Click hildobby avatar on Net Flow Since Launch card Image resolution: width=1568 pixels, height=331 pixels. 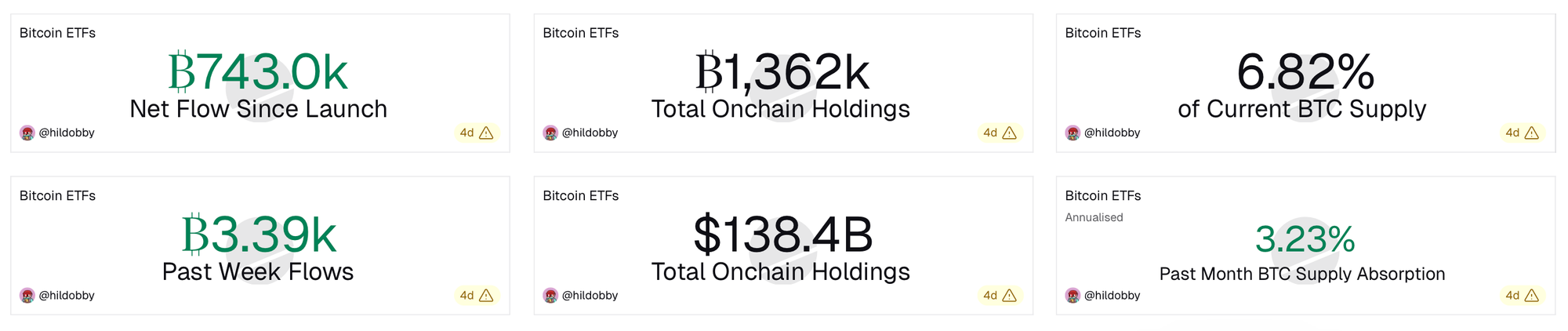click(27, 133)
